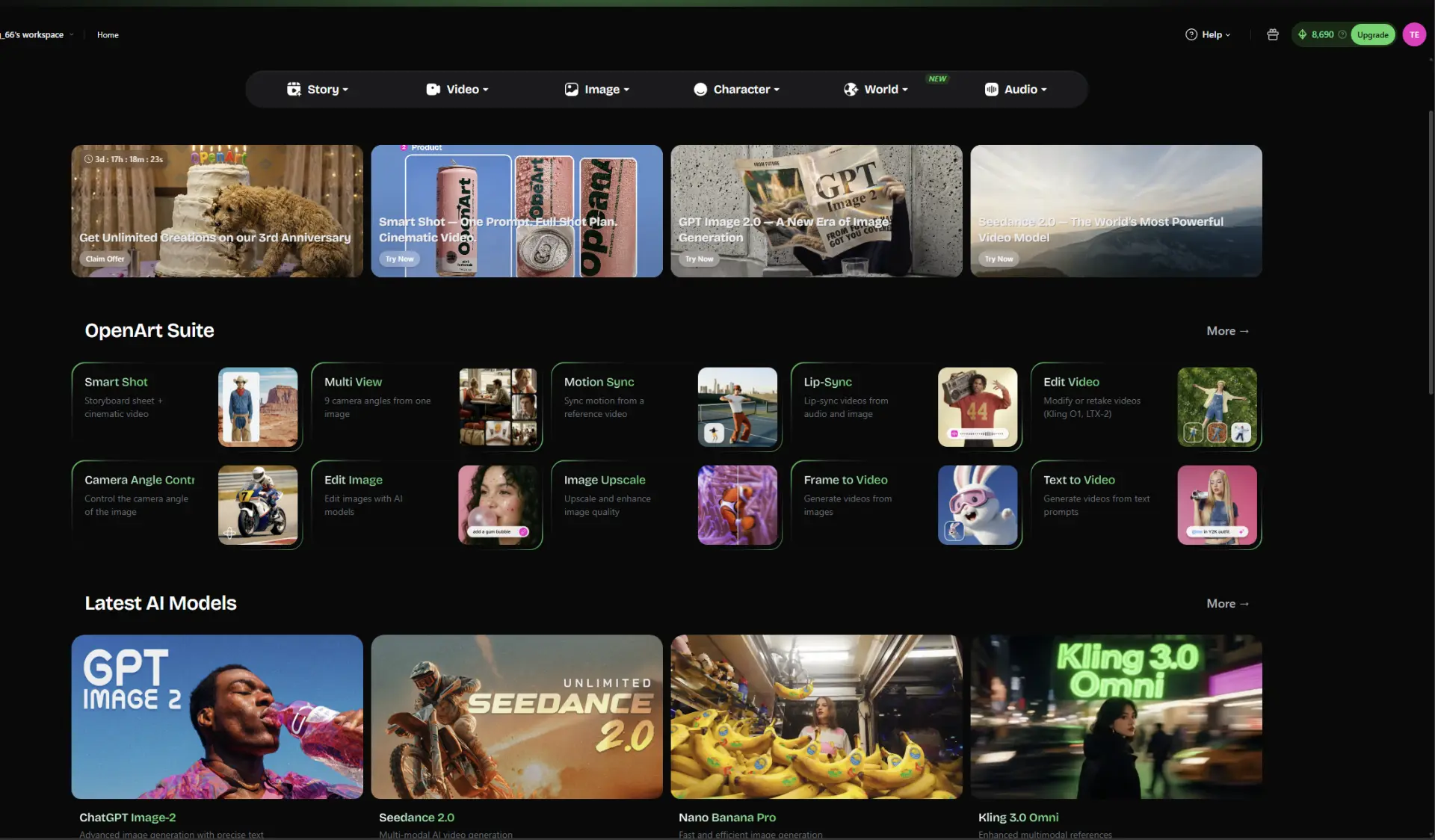Open the TE profile avatar
This screenshot has width=1435, height=840.
[1414, 34]
